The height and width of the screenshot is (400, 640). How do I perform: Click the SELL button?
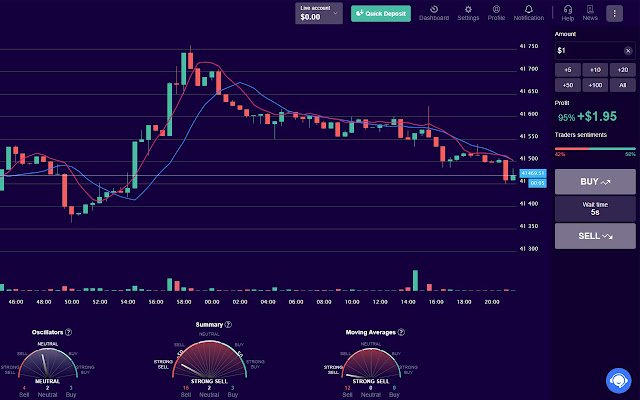(595, 236)
